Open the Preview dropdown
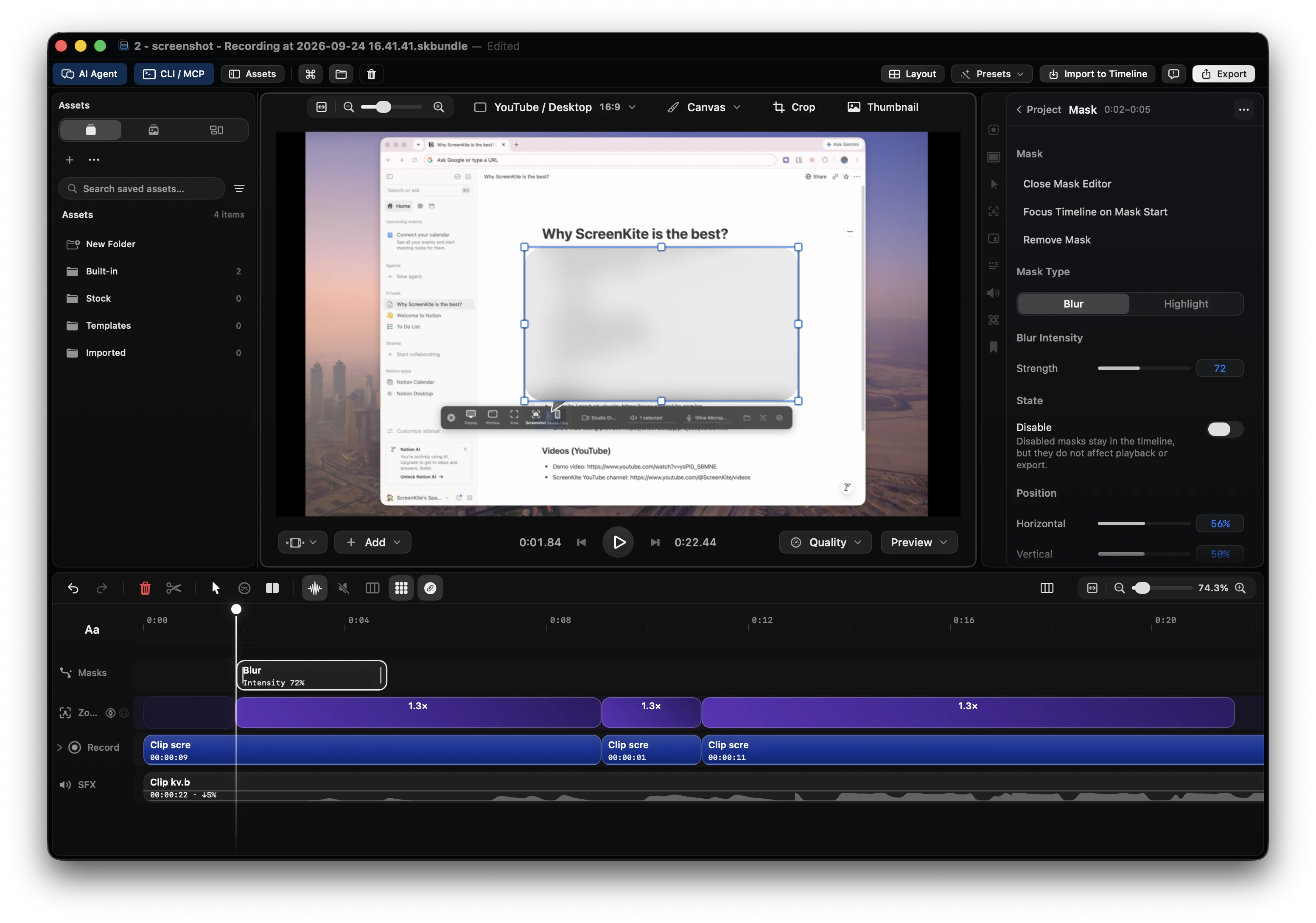Image resolution: width=1316 pixels, height=923 pixels. pos(919,543)
